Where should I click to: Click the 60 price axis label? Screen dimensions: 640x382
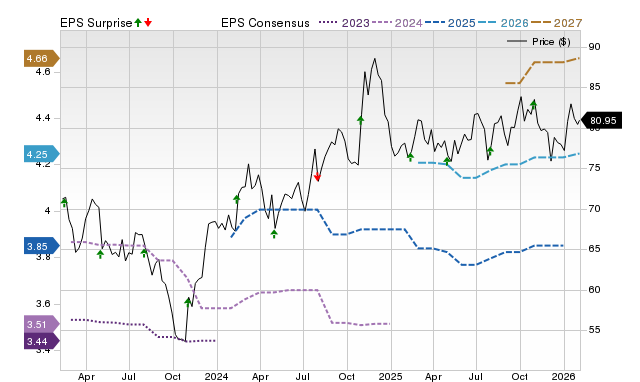594,289
